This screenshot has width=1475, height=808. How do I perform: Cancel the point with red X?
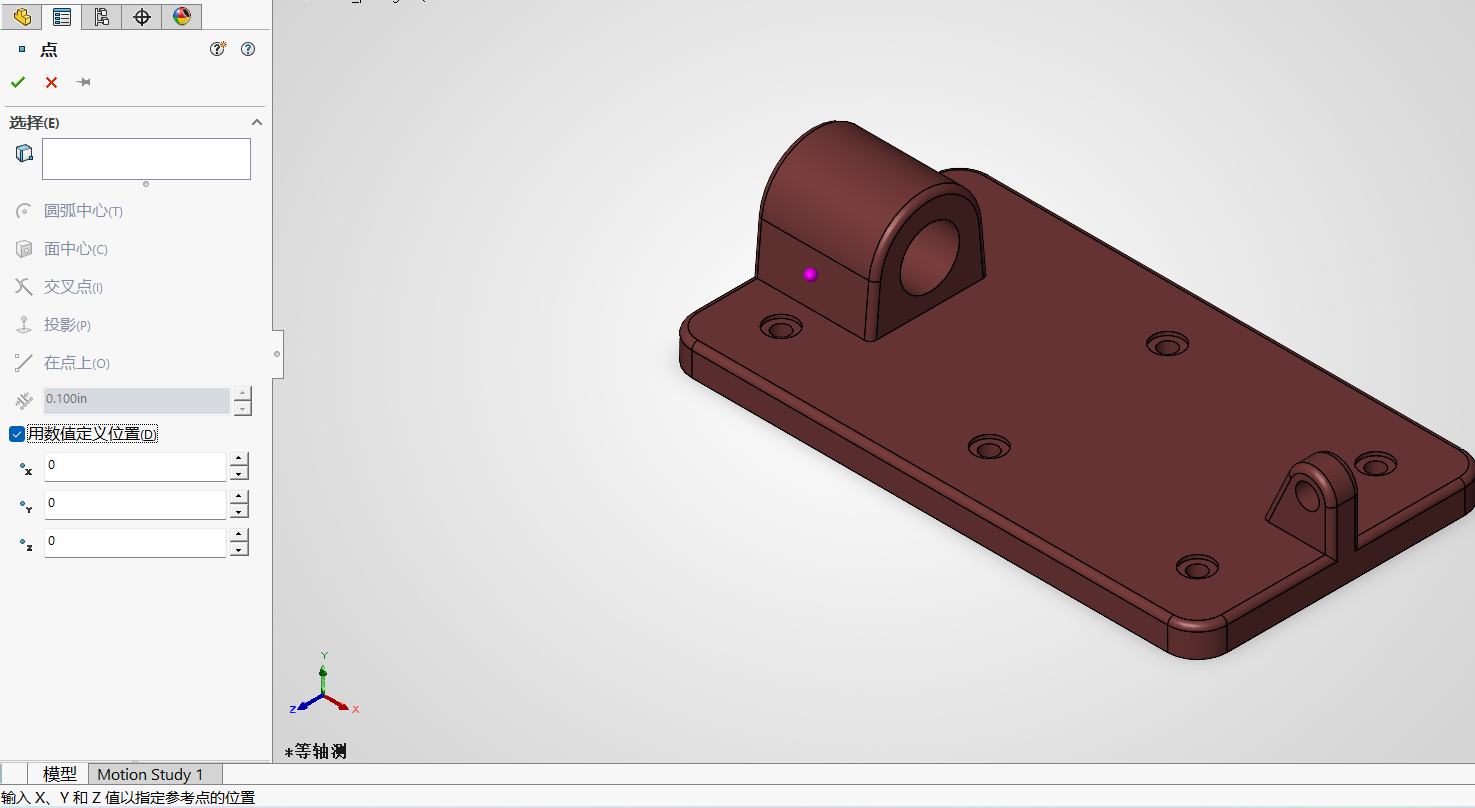(51, 82)
